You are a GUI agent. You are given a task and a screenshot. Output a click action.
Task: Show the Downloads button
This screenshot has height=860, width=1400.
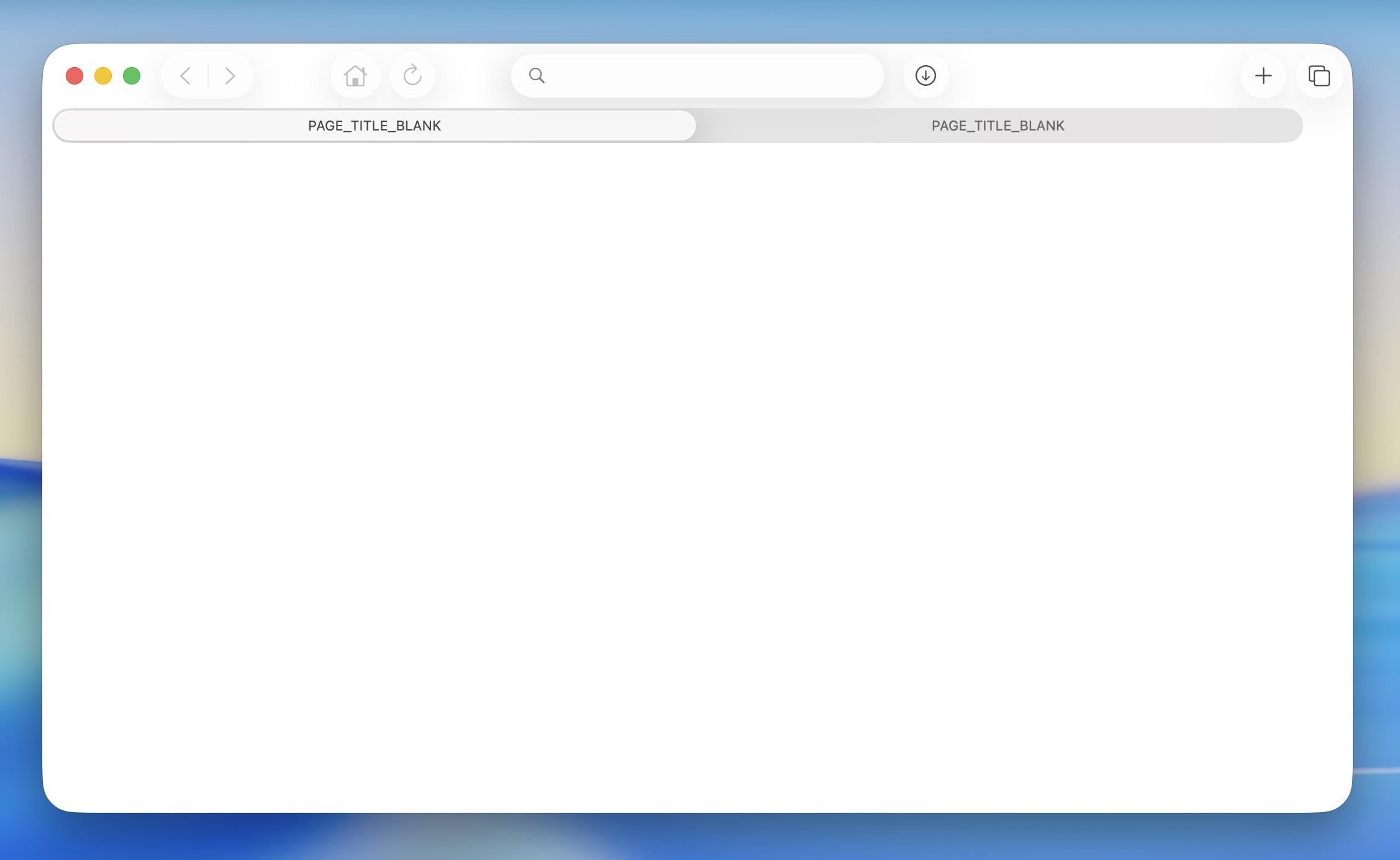(x=925, y=76)
